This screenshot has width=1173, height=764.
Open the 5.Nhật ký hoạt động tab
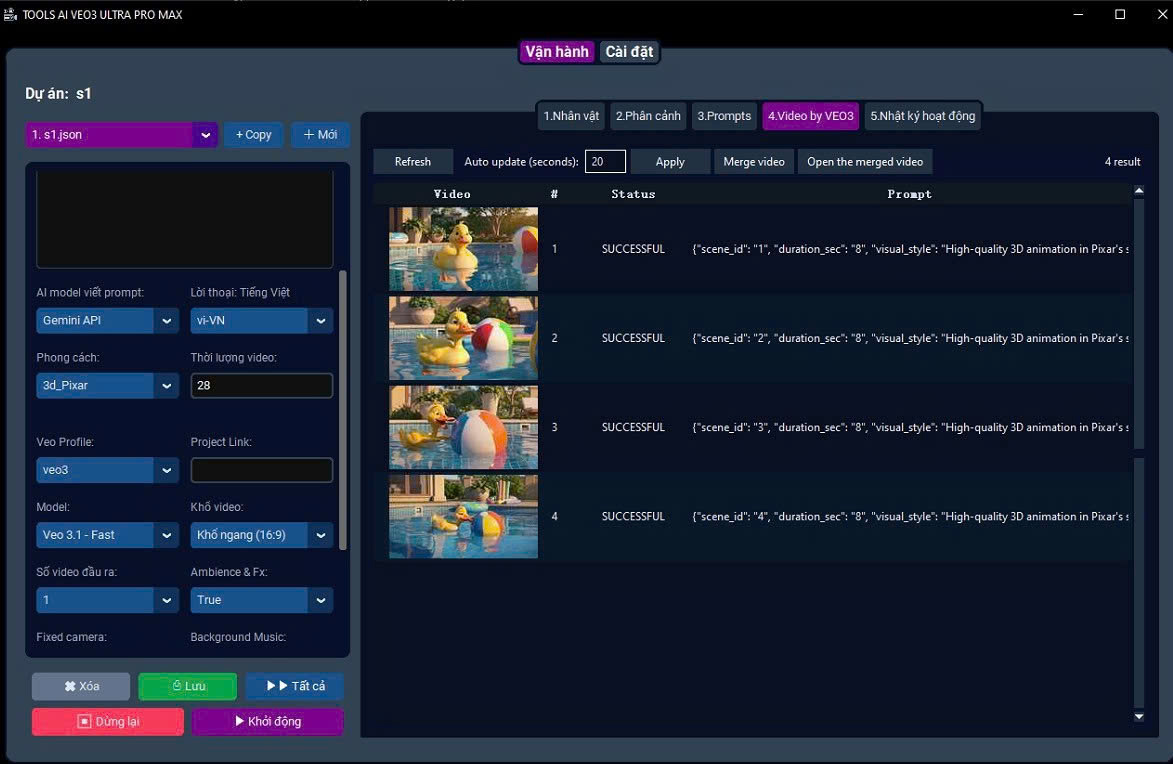(922, 116)
